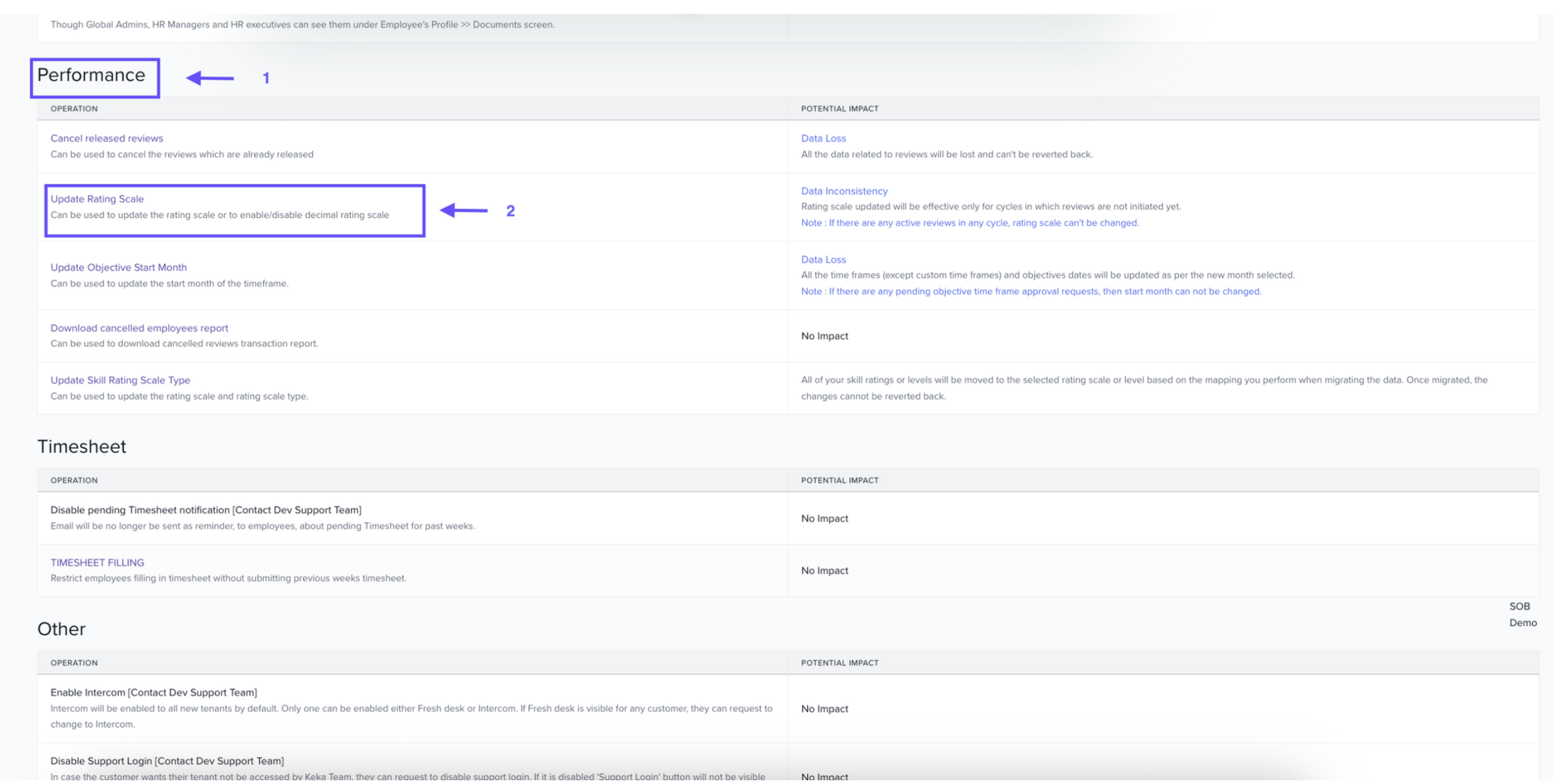Image resolution: width=1553 pixels, height=784 pixels.
Task: Click the SOB Demo label at right edge
Action: [x=1522, y=614]
